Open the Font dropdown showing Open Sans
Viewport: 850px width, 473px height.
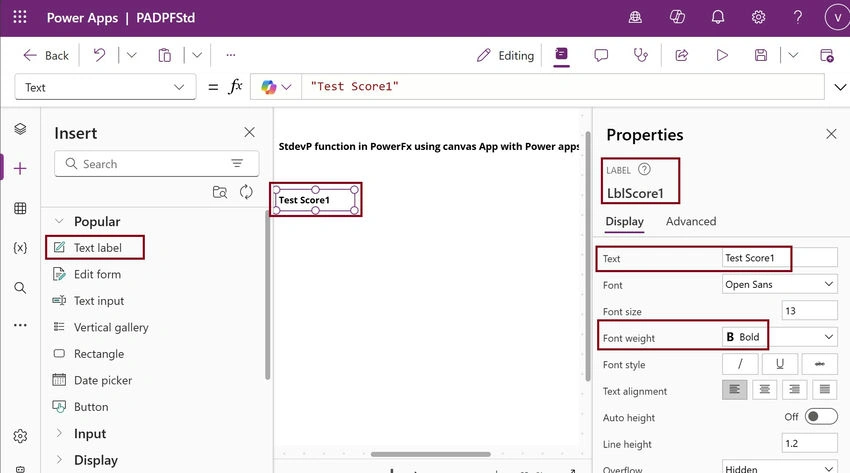[x=780, y=284]
